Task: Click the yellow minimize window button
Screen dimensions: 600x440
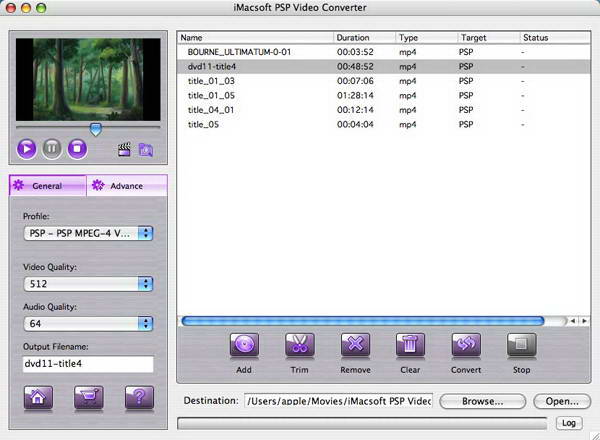Action: (x=26, y=8)
